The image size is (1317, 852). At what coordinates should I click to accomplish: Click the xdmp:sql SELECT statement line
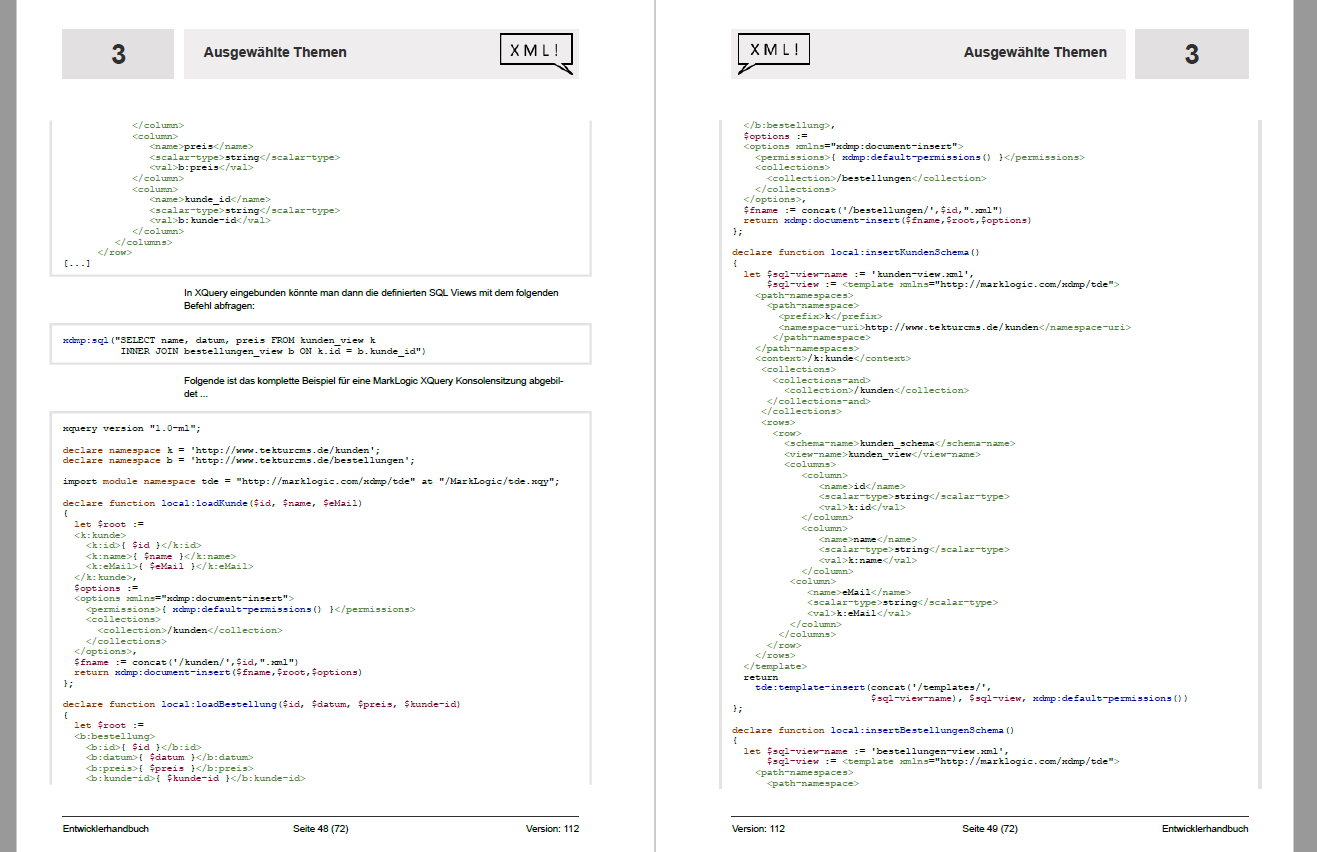click(x=218, y=341)
